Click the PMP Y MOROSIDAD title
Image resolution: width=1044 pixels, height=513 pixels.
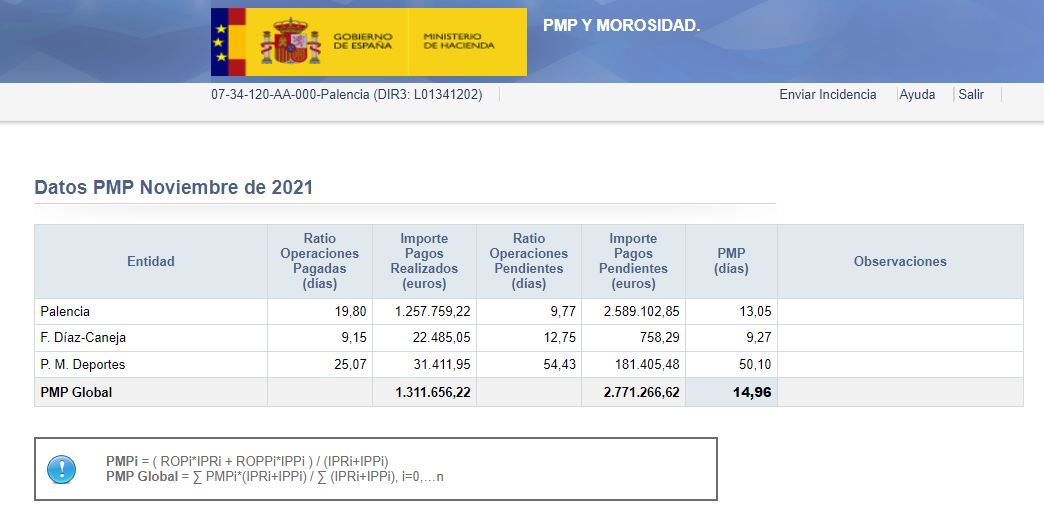tap(621, 26)
